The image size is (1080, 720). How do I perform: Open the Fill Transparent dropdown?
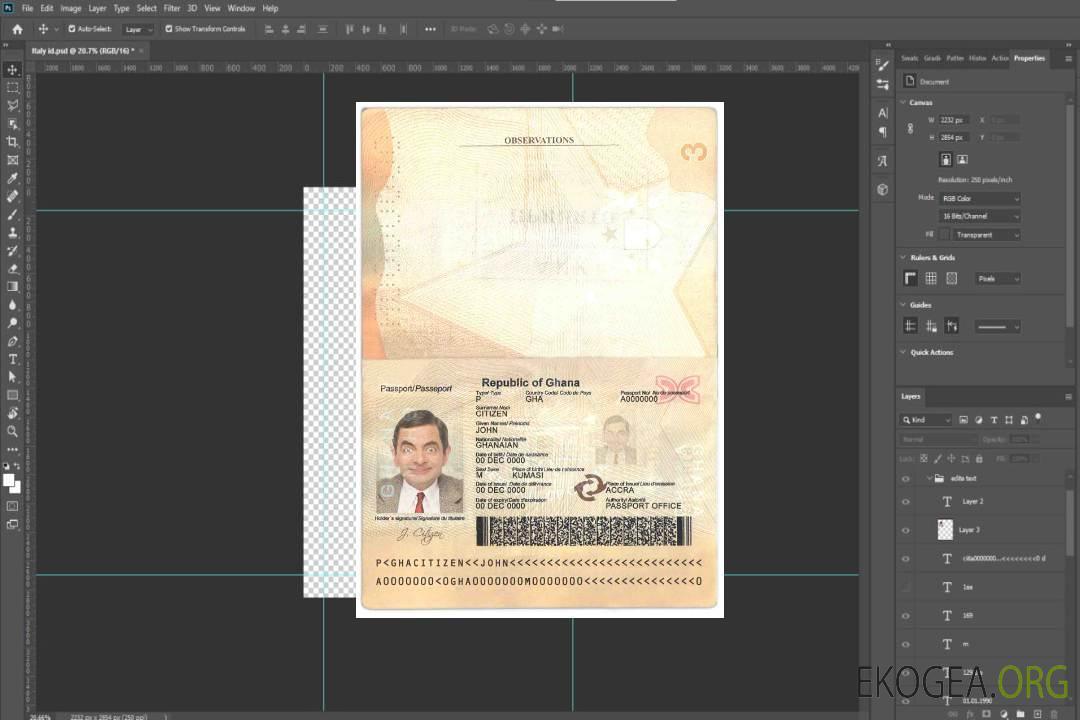coord(986,235)
